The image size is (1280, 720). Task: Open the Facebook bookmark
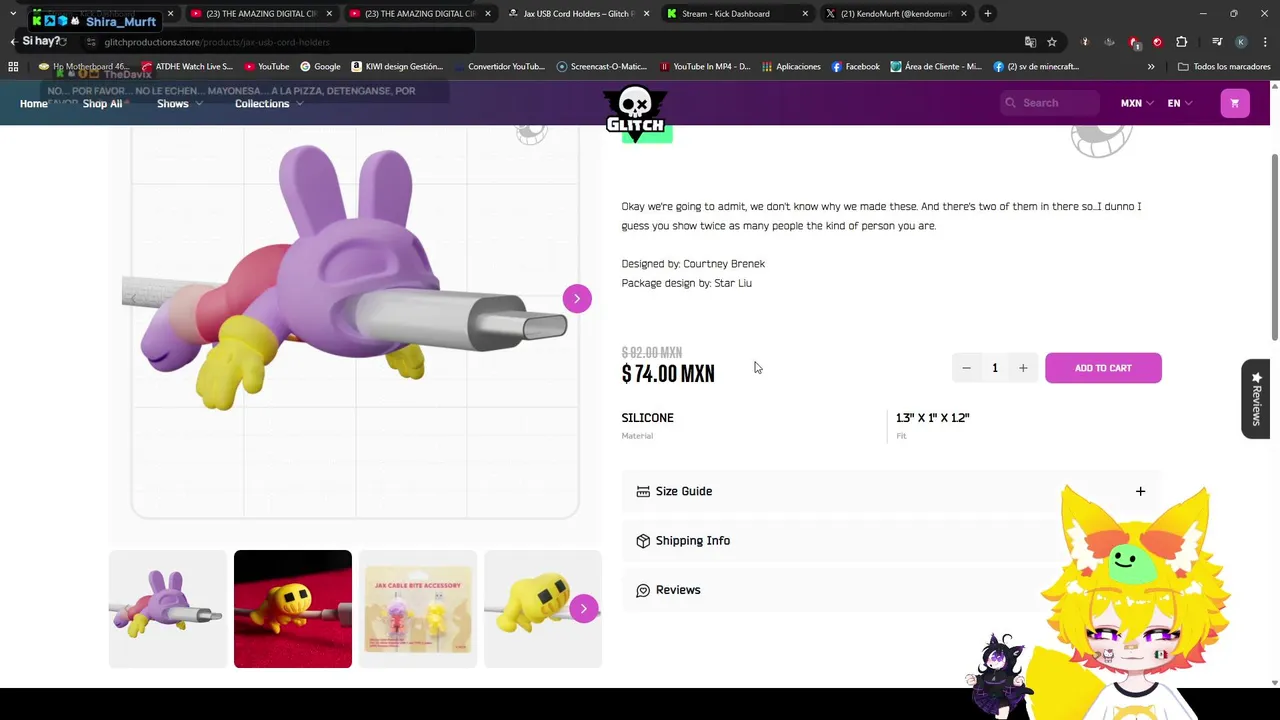point(855,67)
